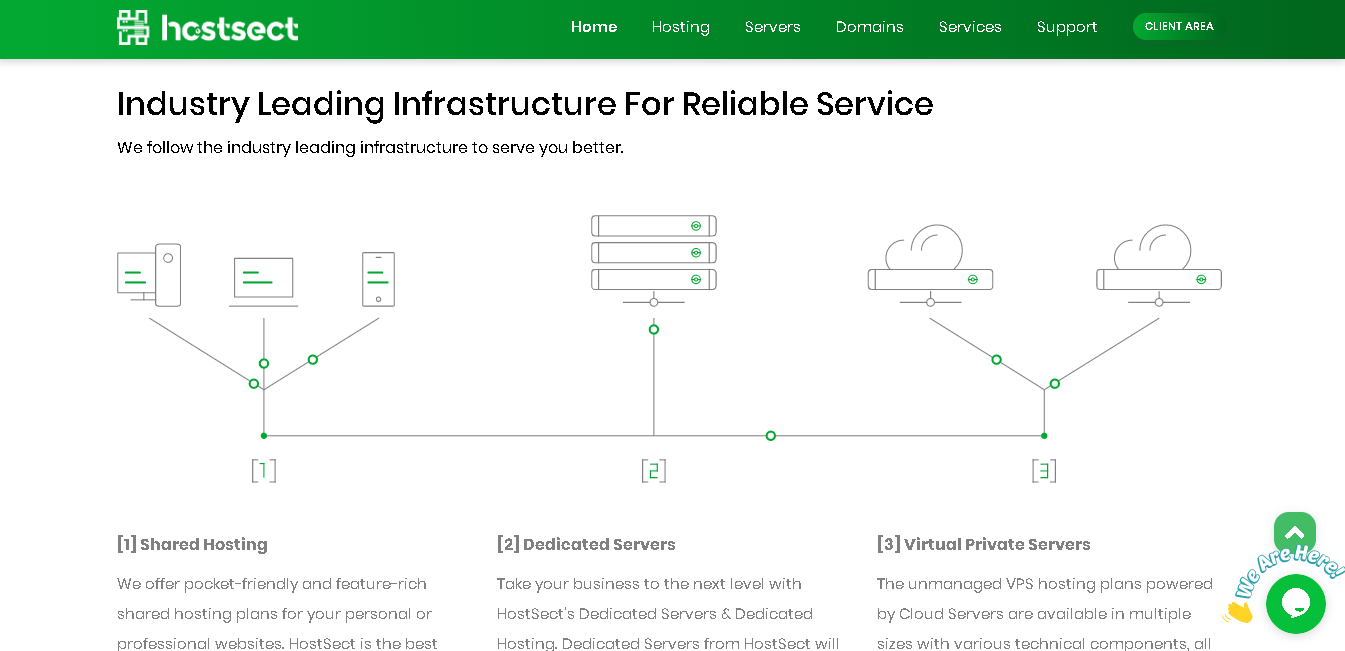Click the right cloud server icon
The width and height of the screenshot is (1345, 651).
coord(1159,265)
